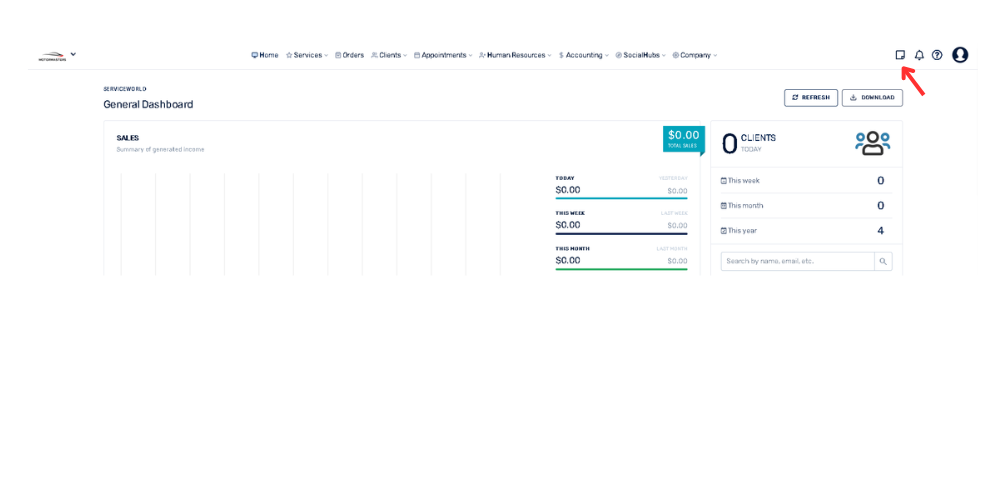Open the Orders menu item
The image size is (1000, 500).
tap(350, 55)
